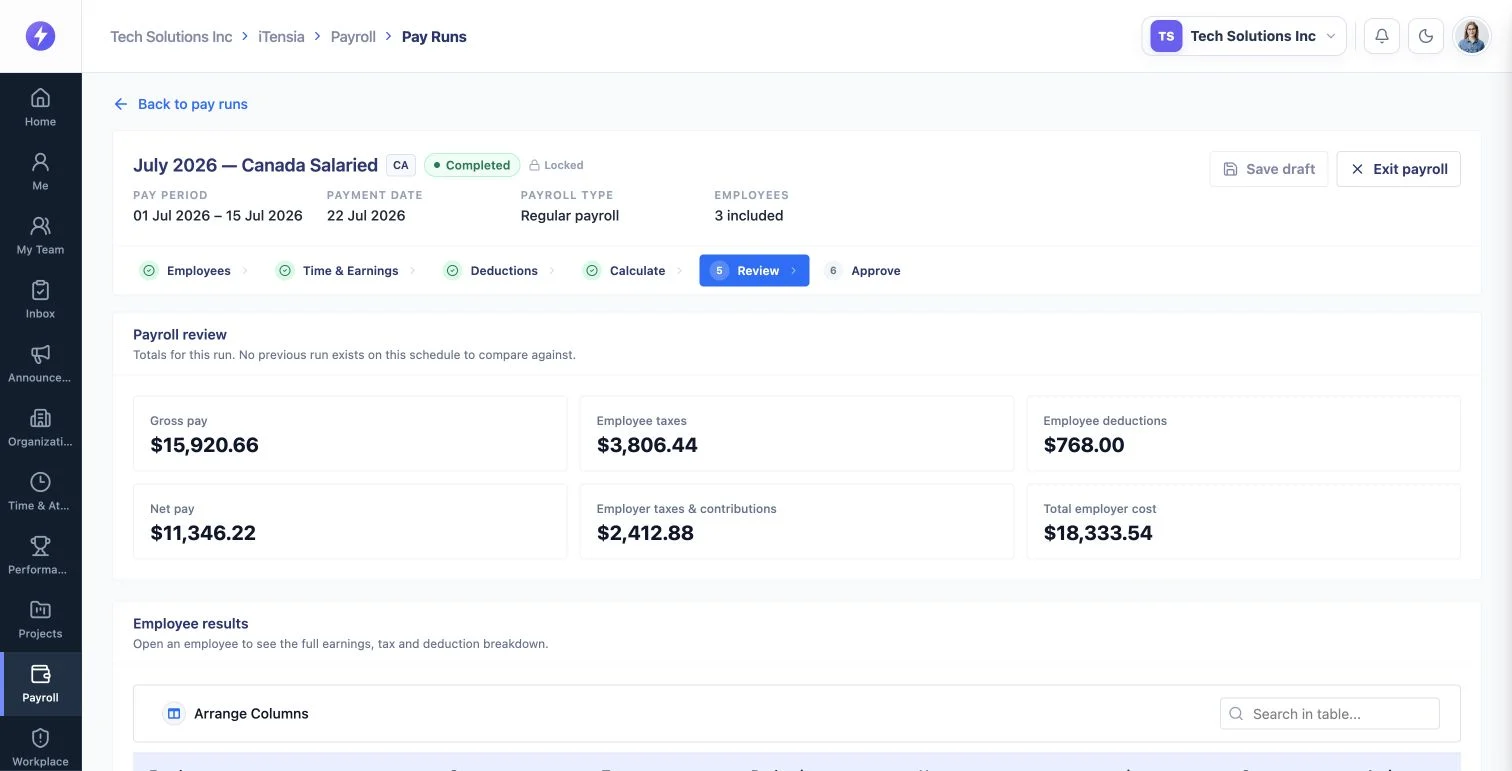Open notifications bell

pyautogui.click(x=1382, y=36)
